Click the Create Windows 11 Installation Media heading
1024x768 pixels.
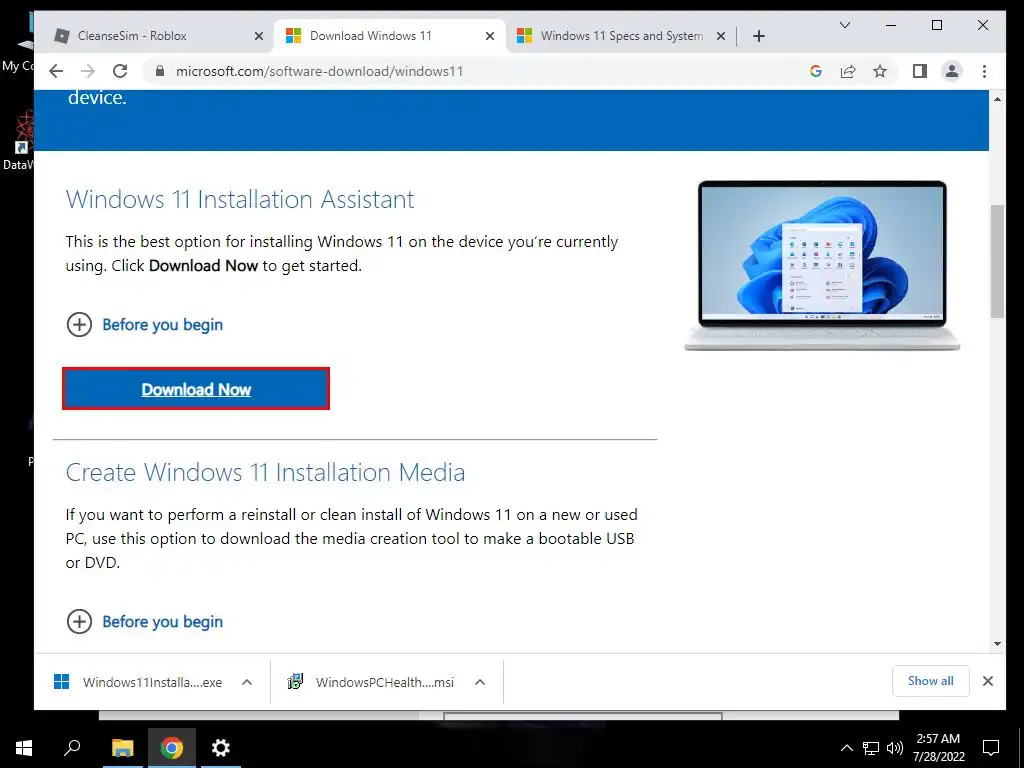(265, 472)
